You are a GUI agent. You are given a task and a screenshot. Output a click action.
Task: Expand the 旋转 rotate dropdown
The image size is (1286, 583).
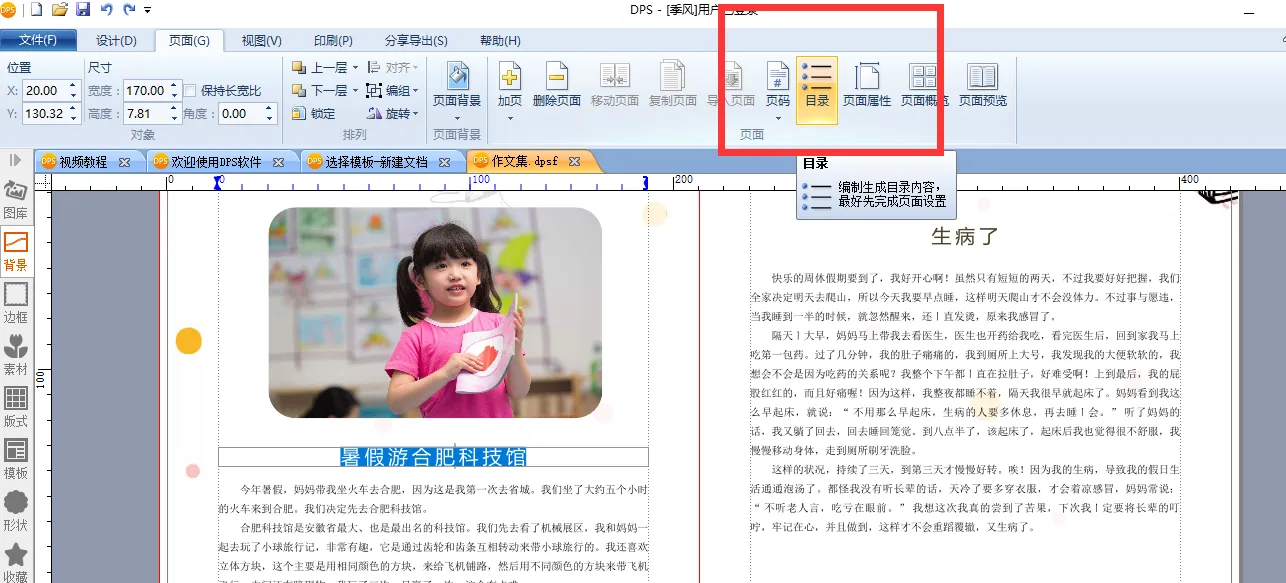click(414, 114)
